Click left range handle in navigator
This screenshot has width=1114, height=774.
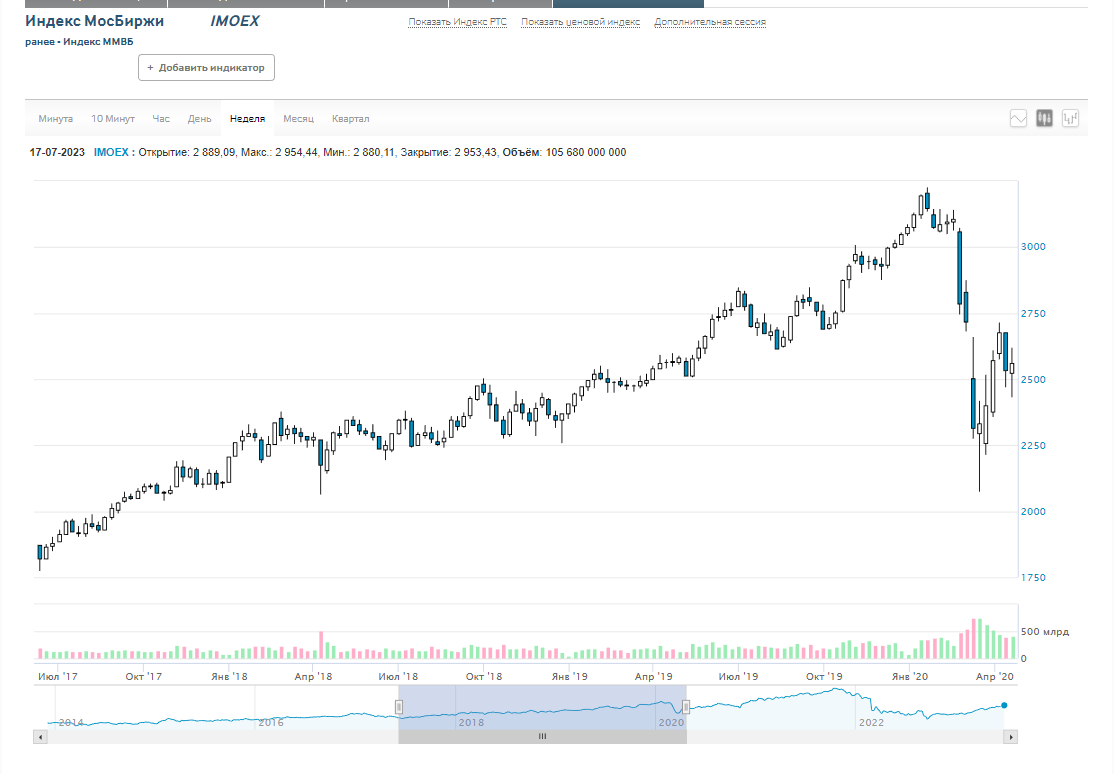pos(399,706)
